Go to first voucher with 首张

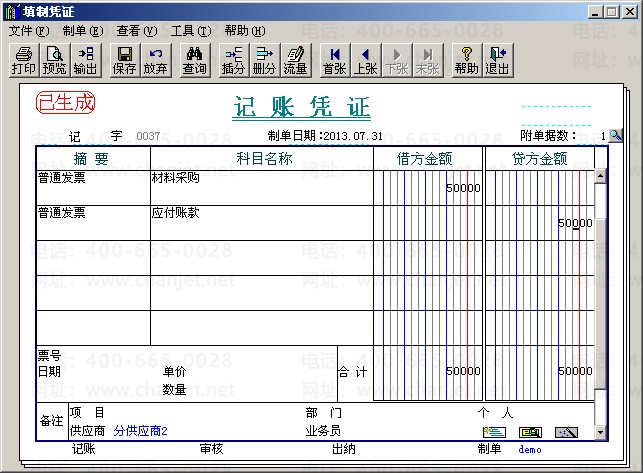335,61
